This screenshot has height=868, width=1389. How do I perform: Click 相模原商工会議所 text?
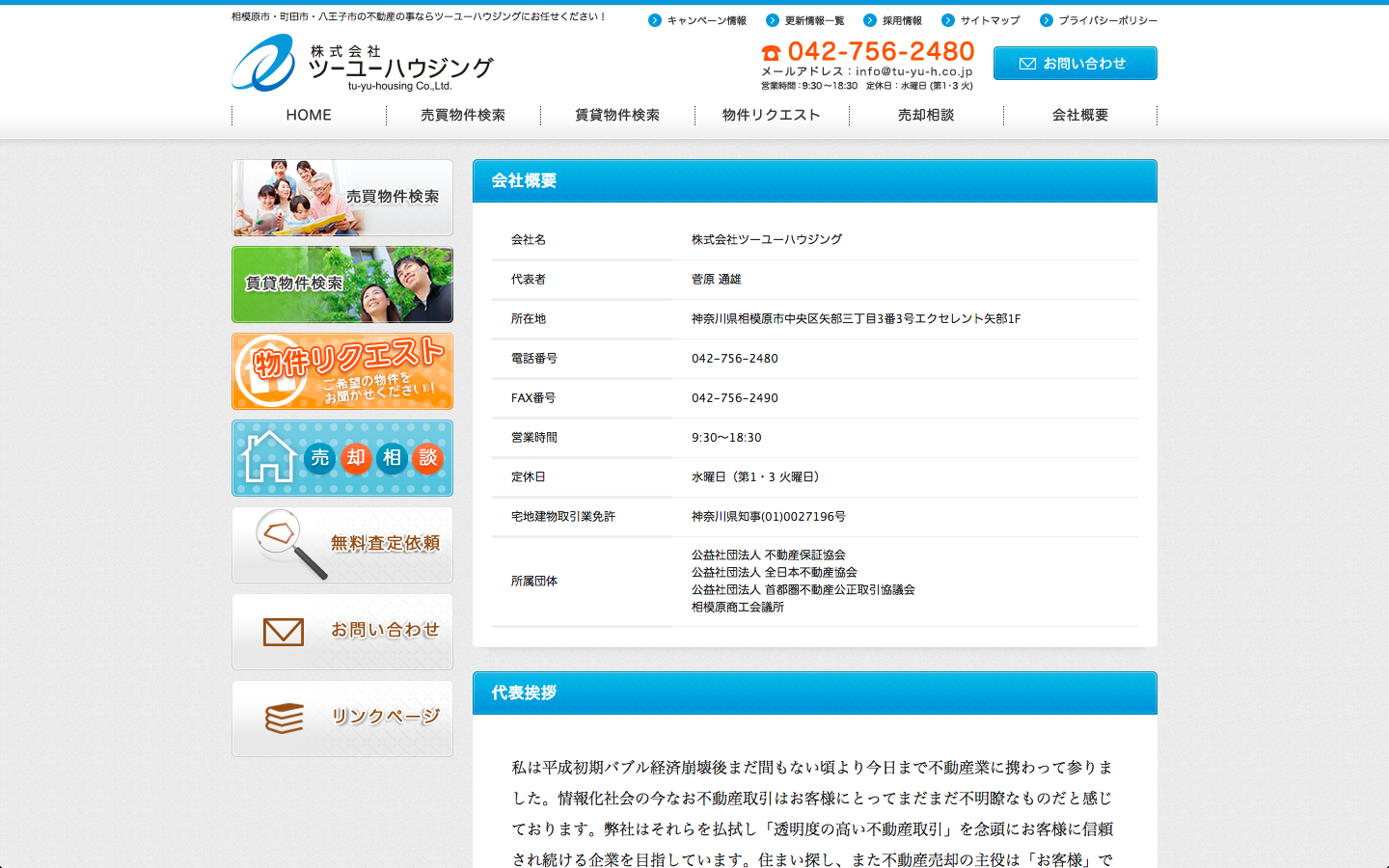738,607
